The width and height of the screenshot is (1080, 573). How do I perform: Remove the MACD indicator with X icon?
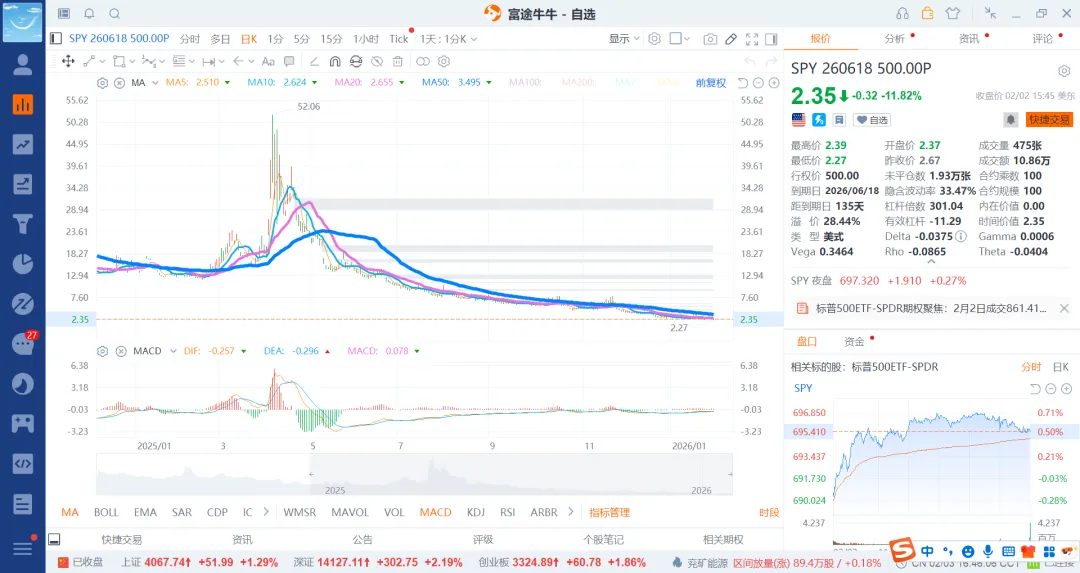[120, 351]
